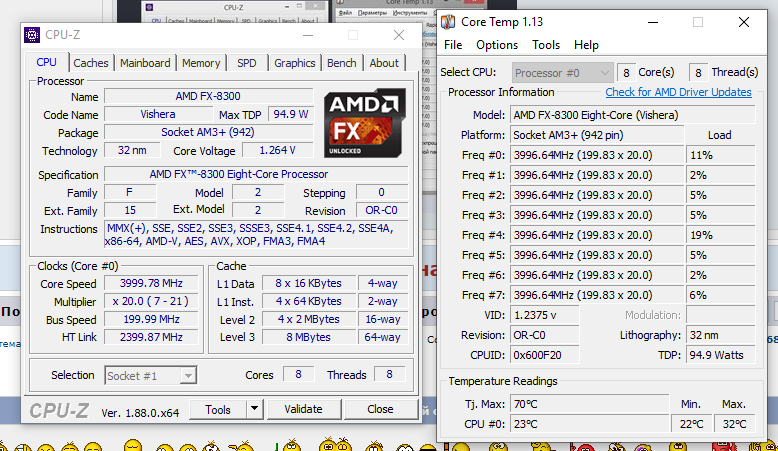Click the Level 3 8 MBytes value
This screenshot has width=778, height=451.
point(309,337)
